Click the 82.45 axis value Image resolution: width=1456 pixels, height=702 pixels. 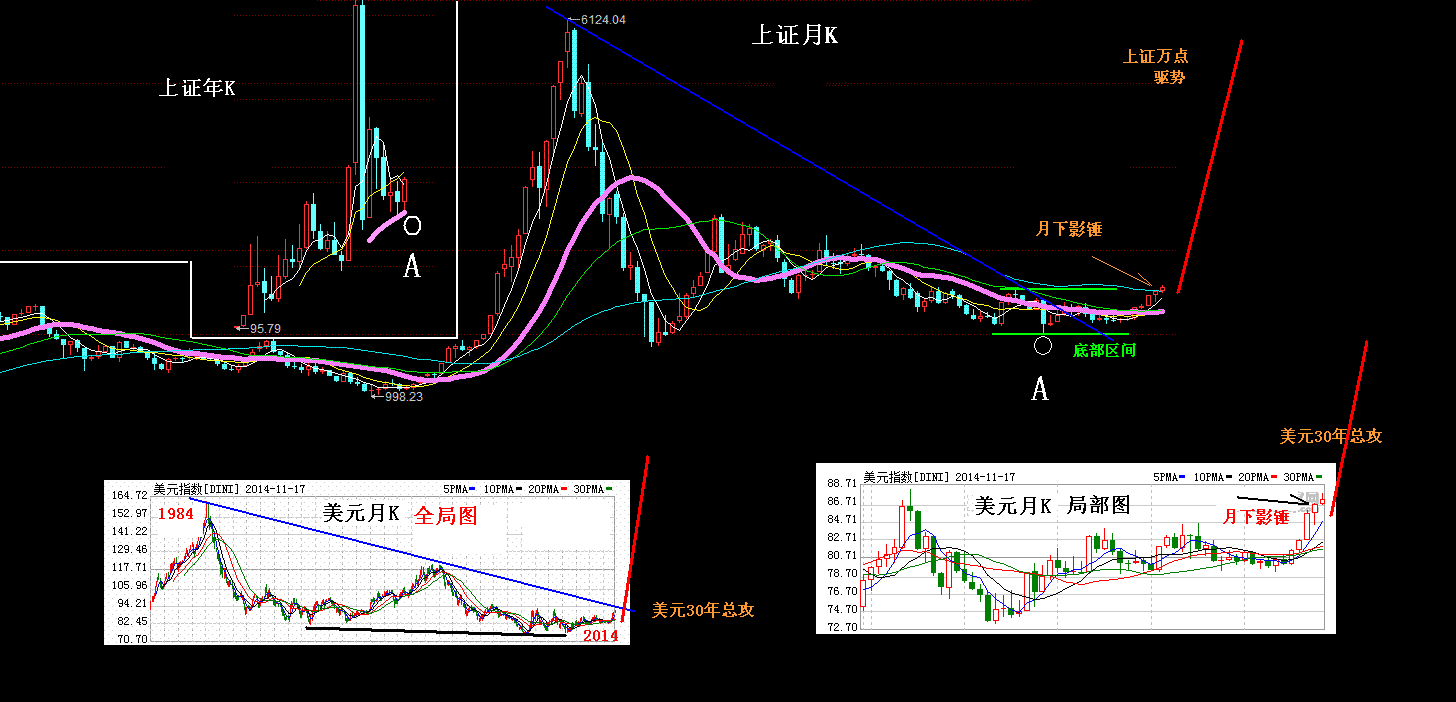pos(131,622)
